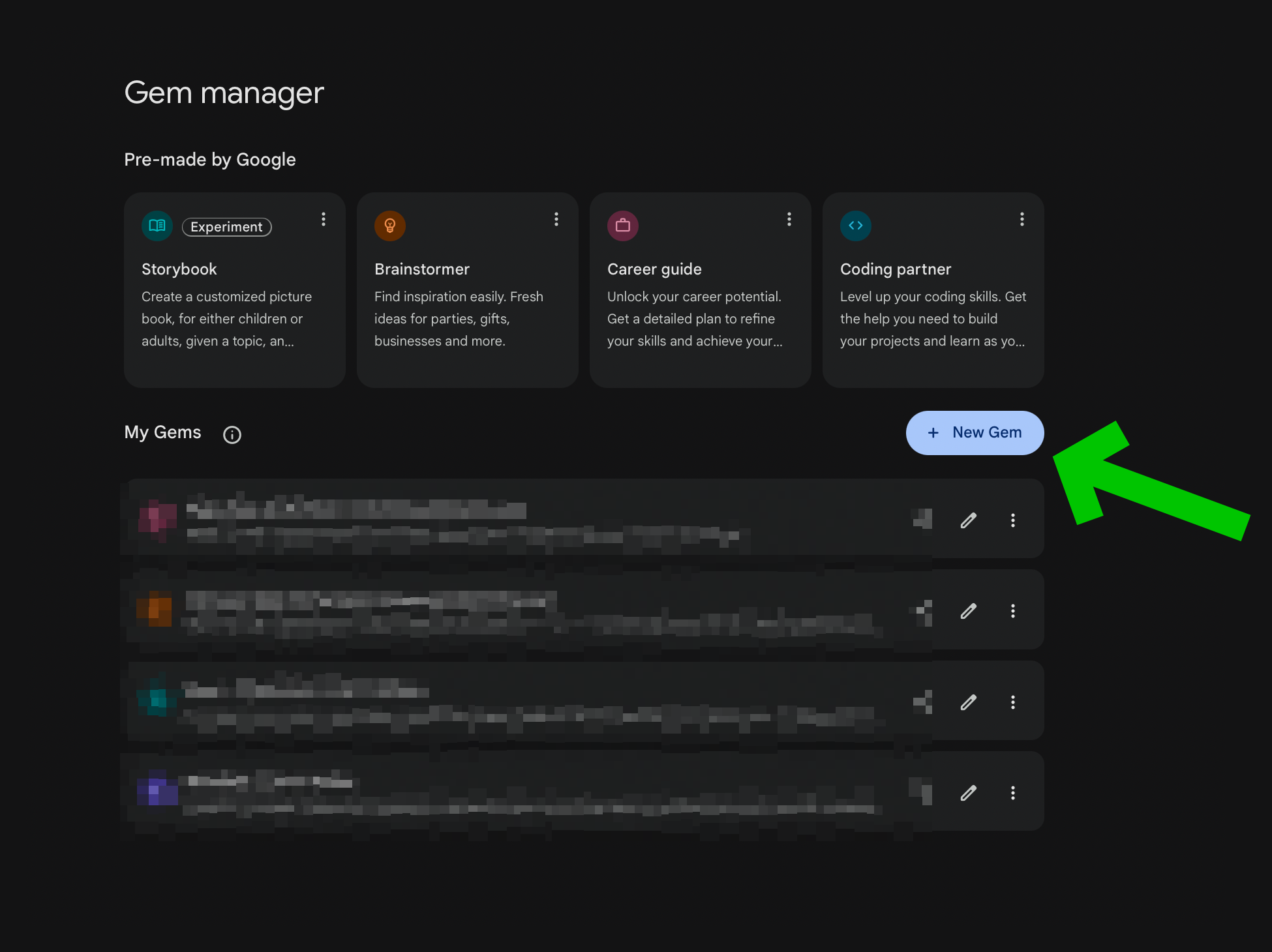Screen dimensions: 1272x952
Task: Open more options for the first gem
Action: (x=1013, y=520)
